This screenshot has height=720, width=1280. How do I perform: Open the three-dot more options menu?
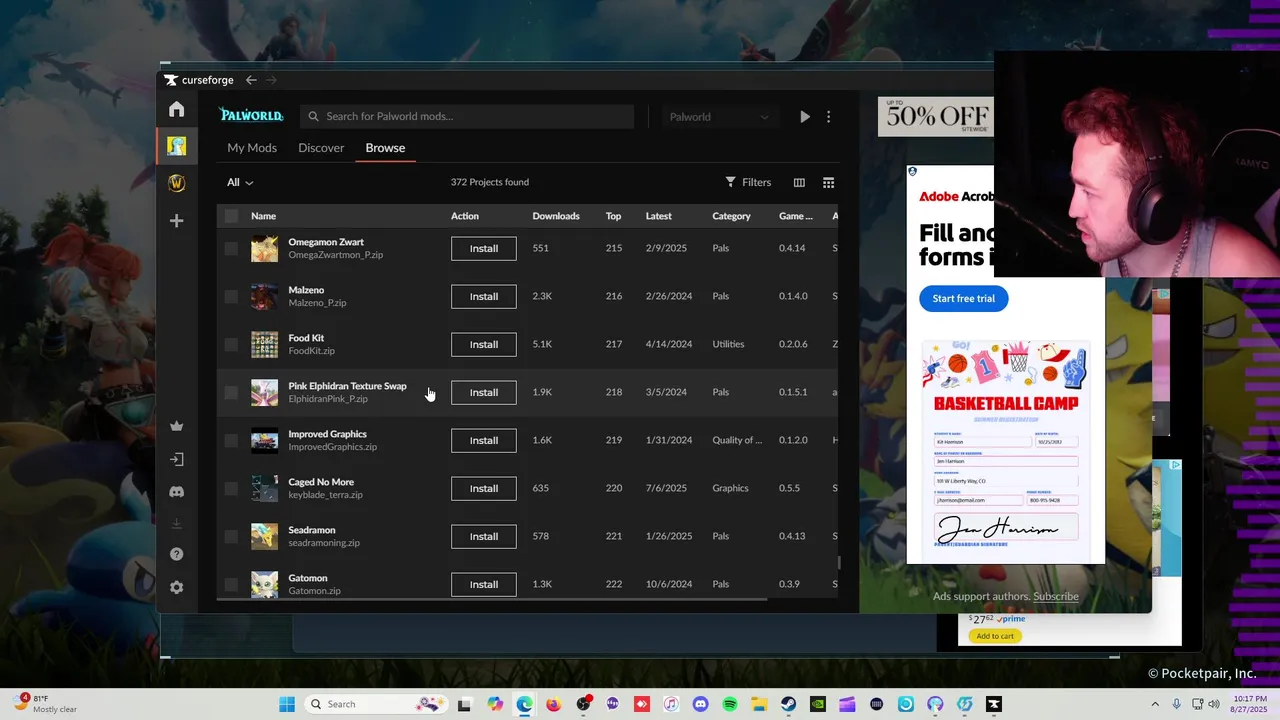coord(828,117)
